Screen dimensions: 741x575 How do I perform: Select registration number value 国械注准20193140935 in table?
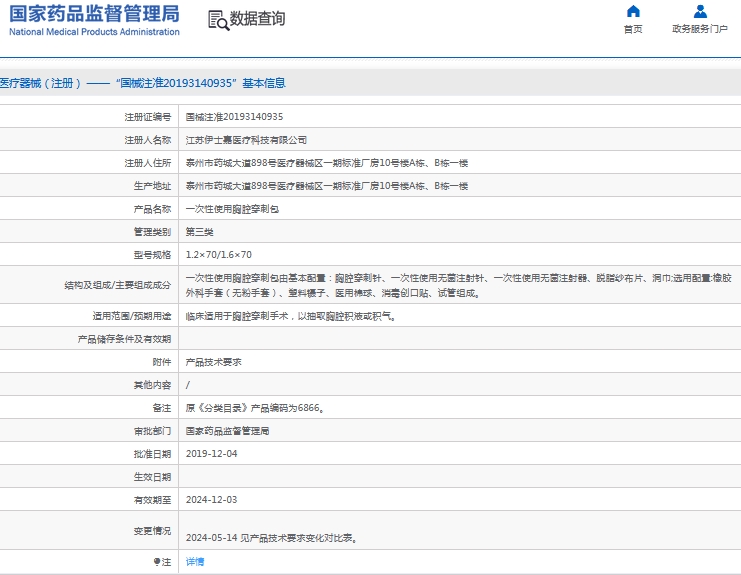[234, 117]
